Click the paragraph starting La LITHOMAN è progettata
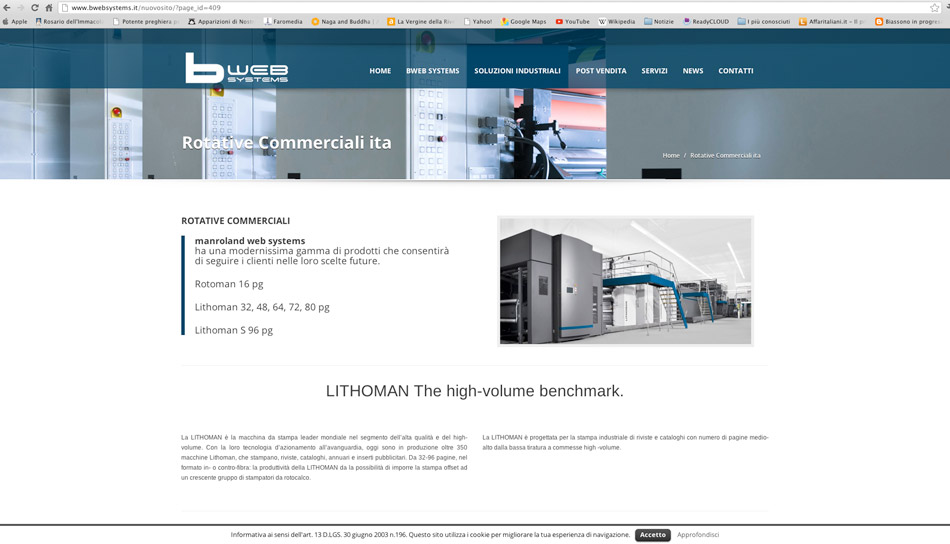The image size is (950, 544). pyautogui.click(x=625, y=442)
